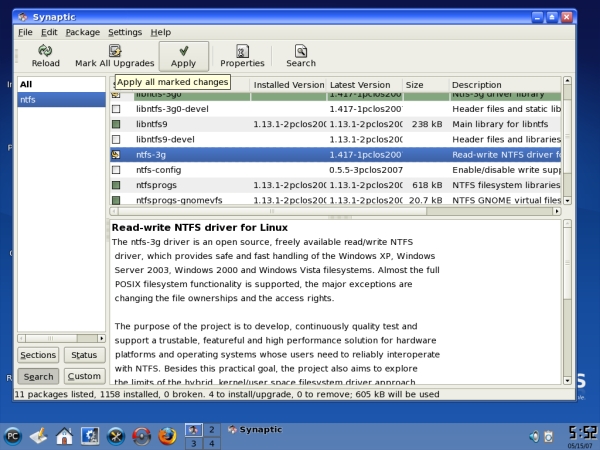Image resolution: width=600 pixels, height=450 pixels.
Task: Click package list scroll up arrow
Action: click(x=567, y=80)
